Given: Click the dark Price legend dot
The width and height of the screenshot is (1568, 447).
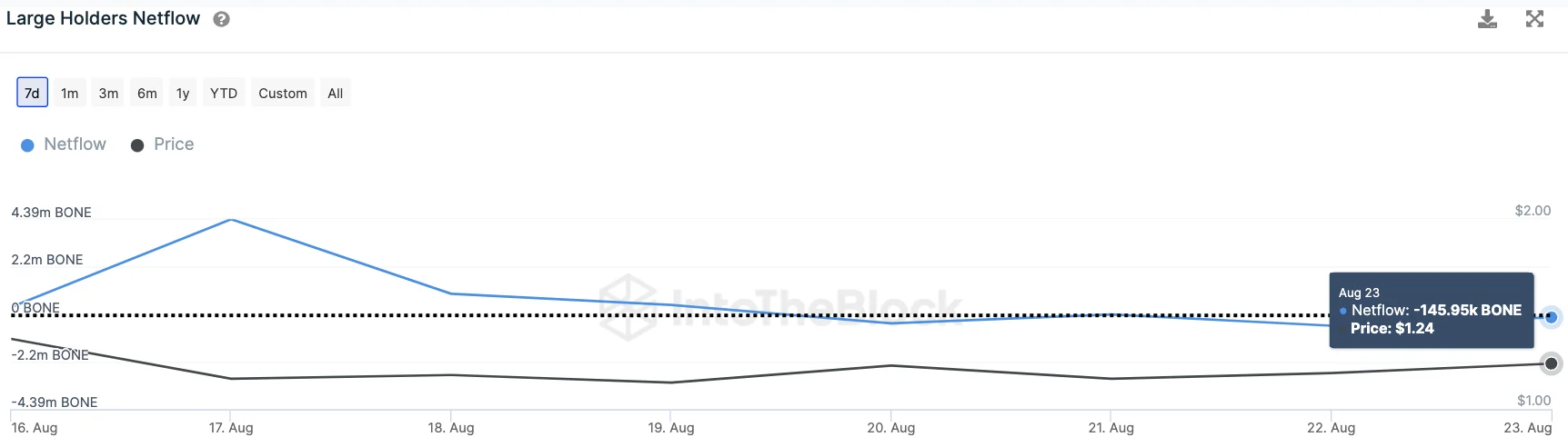Looking at the screenshot, I should (137, 145).
